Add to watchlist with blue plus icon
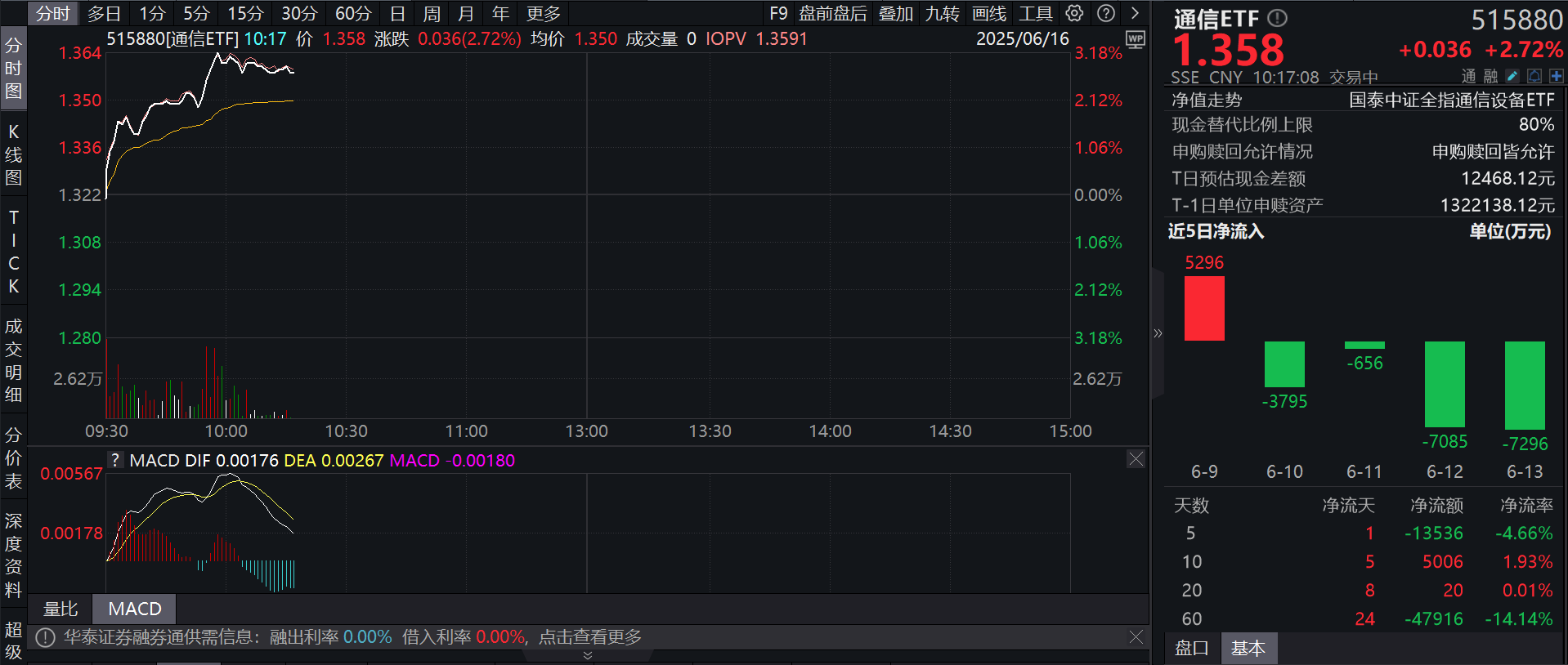The image size is (1568, 665). tap(1556, 76)
